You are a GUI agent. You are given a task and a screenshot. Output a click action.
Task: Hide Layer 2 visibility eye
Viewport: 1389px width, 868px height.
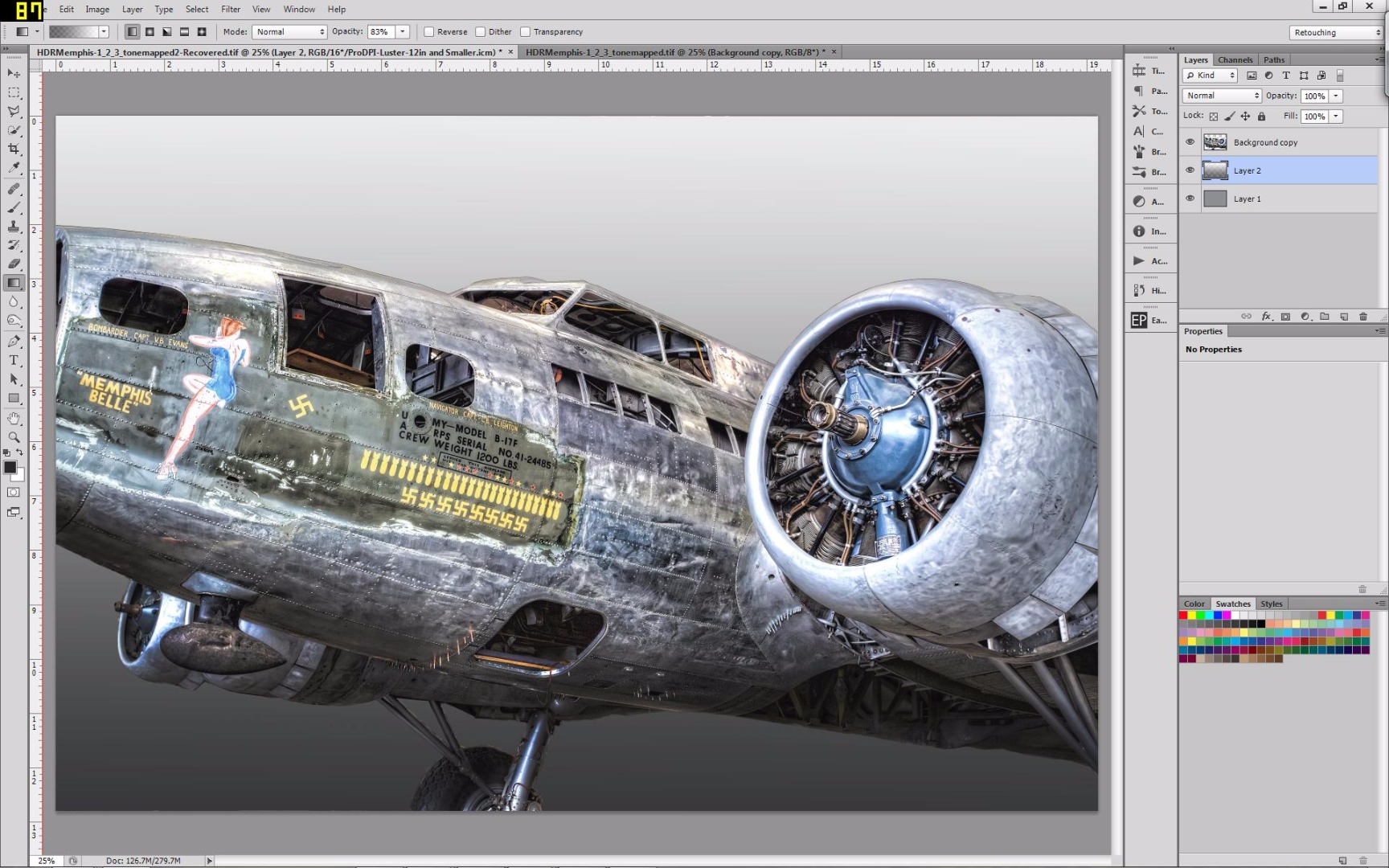[1190, 170]
